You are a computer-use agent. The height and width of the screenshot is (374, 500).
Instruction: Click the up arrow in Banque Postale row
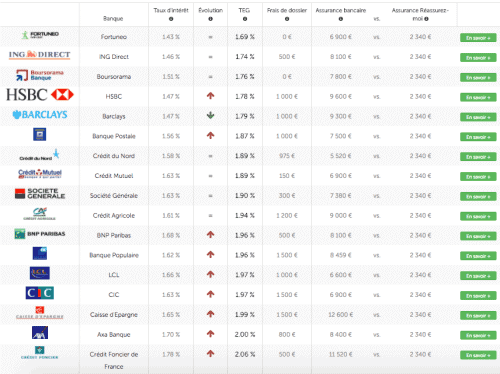click(210, 136)
